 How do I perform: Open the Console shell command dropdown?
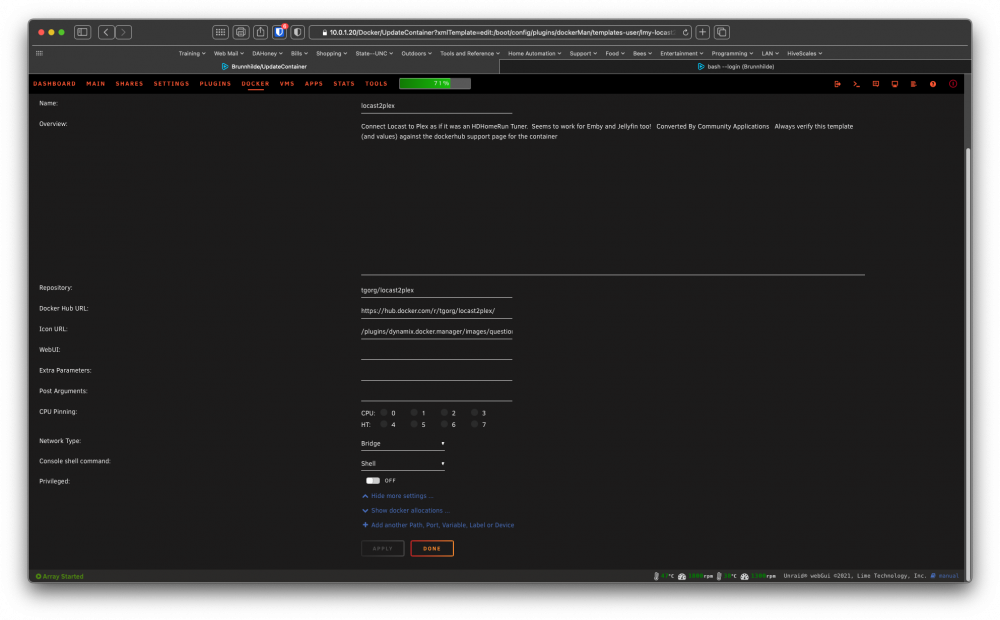tap(402, 464)
